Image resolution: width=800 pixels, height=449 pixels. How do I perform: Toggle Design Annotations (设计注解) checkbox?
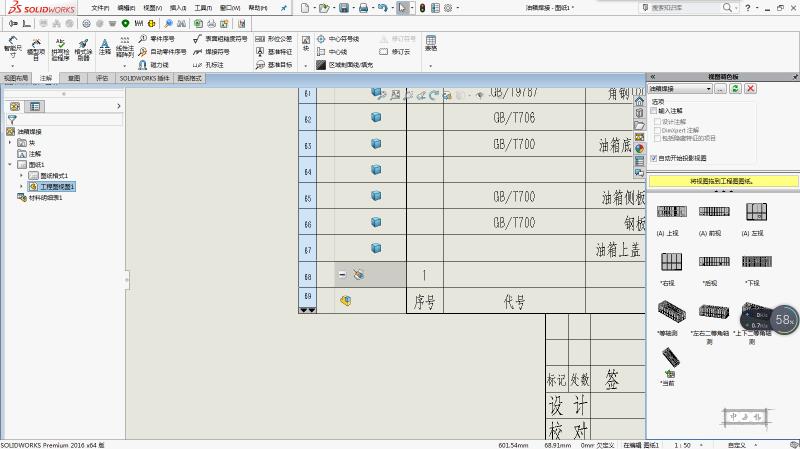(x=658, y=121)
